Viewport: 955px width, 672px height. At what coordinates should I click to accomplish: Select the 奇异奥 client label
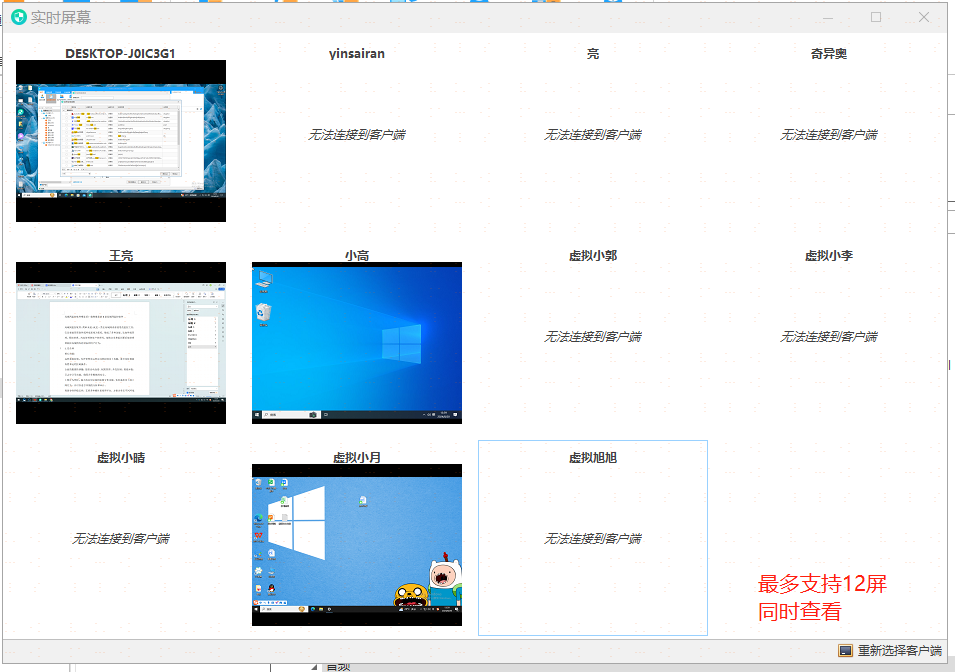[x=829, y=54]
